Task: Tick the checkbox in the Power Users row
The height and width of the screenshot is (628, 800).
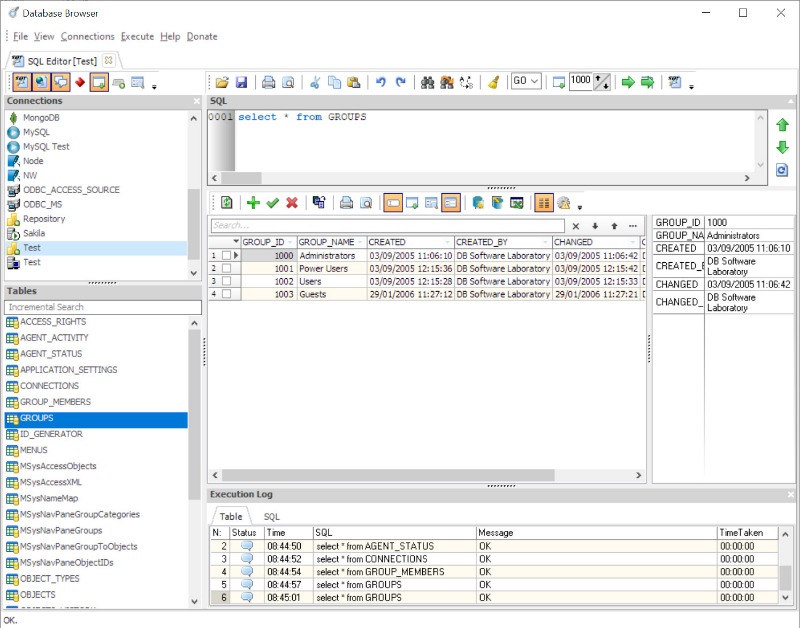Action: point(227,268)
